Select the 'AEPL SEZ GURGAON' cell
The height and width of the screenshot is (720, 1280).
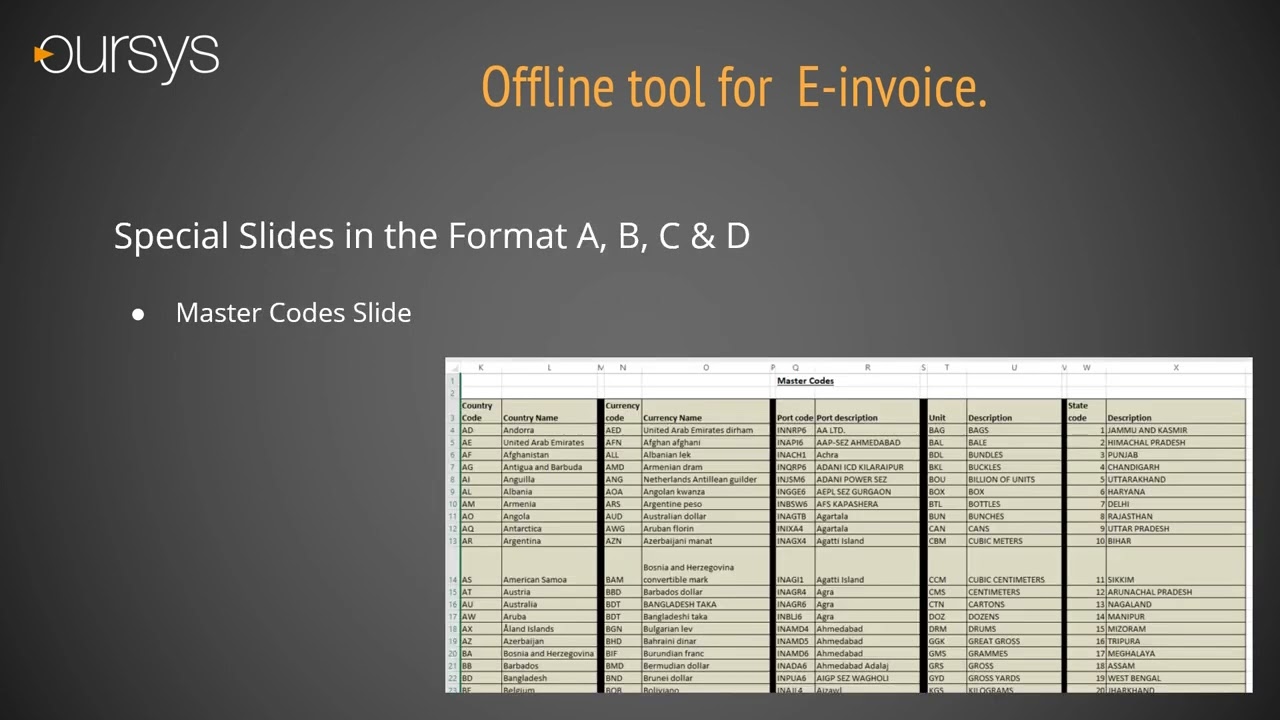point(867,492)
